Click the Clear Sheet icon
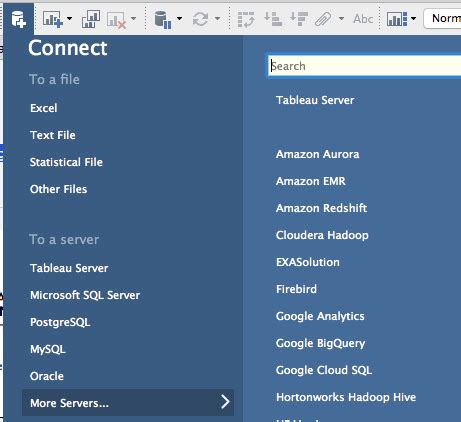461x422 pixels. pyautogui.click(x=116, y=20)
